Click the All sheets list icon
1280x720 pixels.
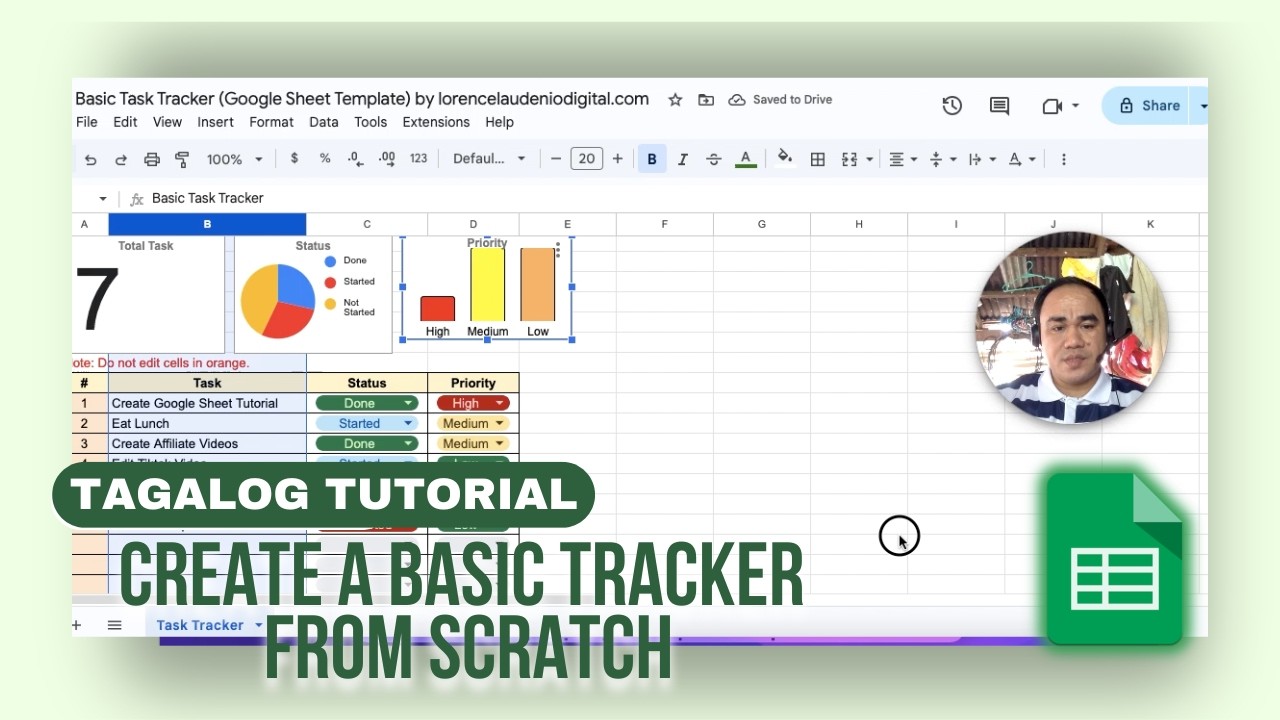click(x=115, y=625)
